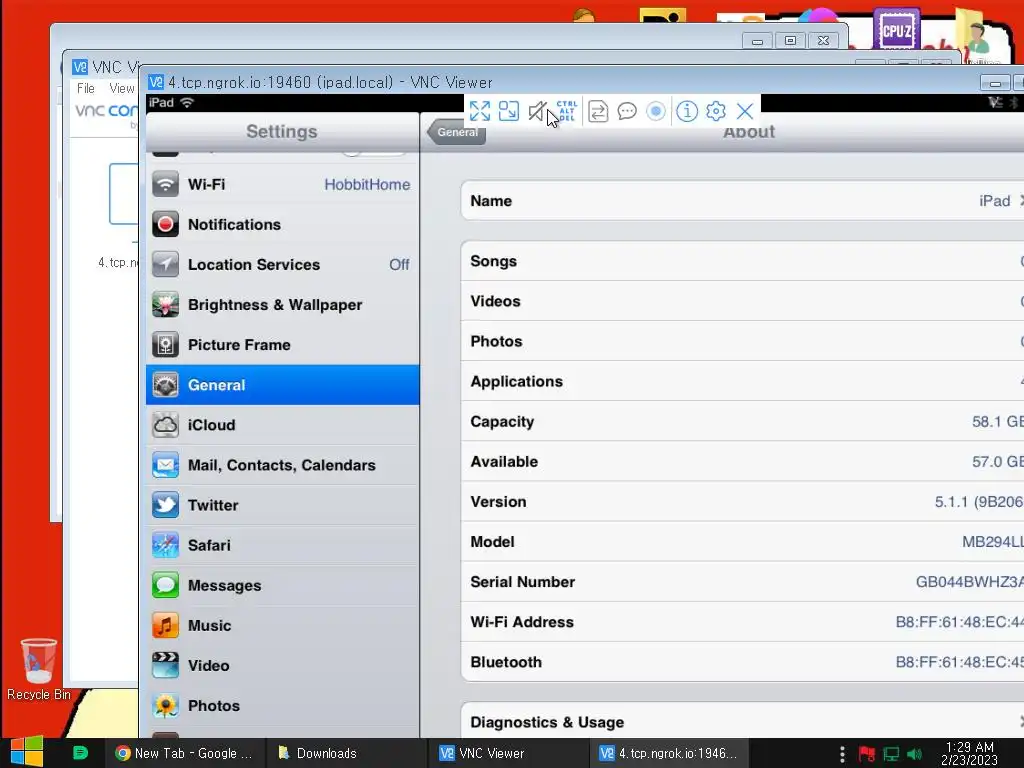Open Notifications in iPad Settings
The image size is (1024, 768).
pos(283,224)
